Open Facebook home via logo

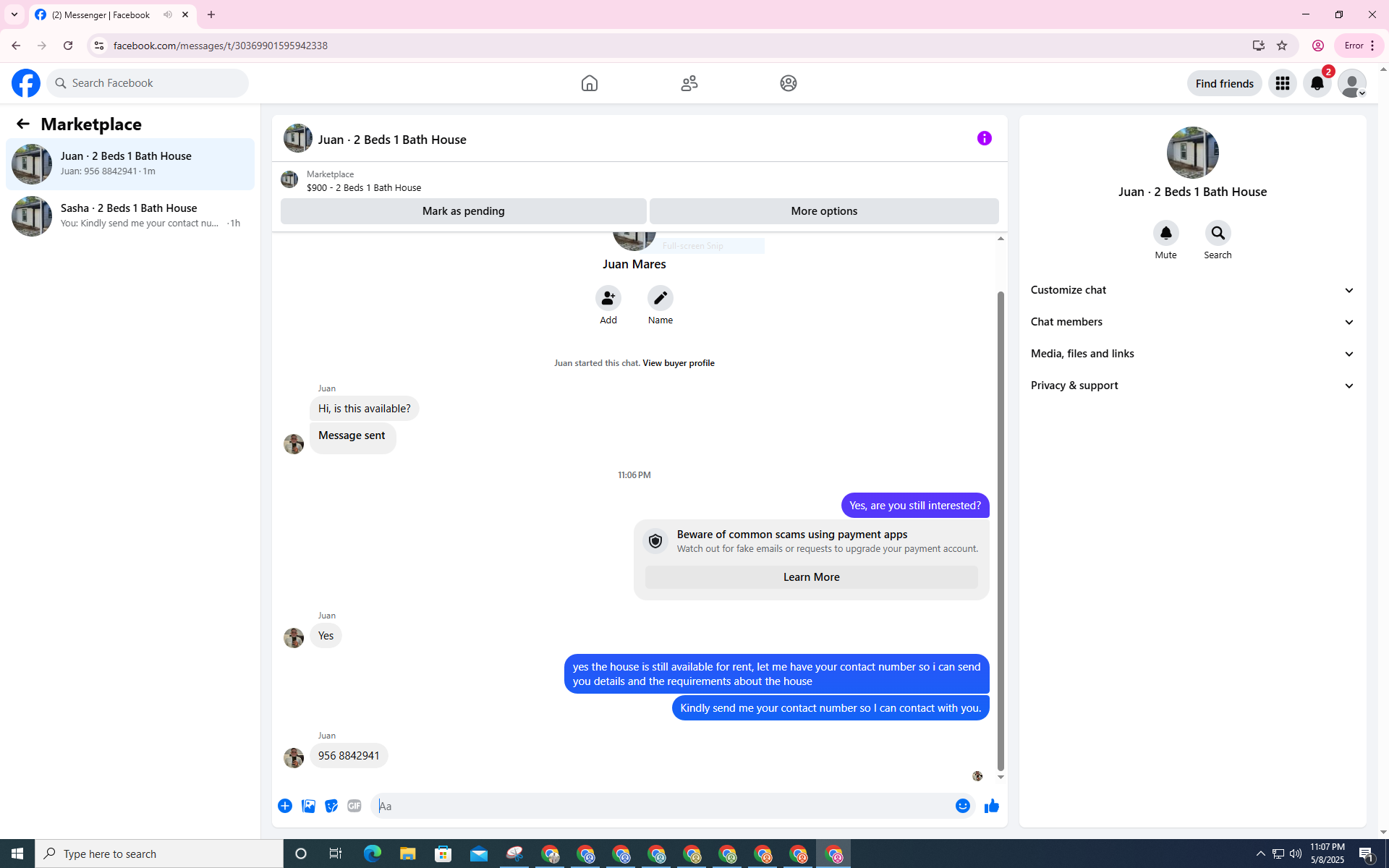[x=26, y=83]
